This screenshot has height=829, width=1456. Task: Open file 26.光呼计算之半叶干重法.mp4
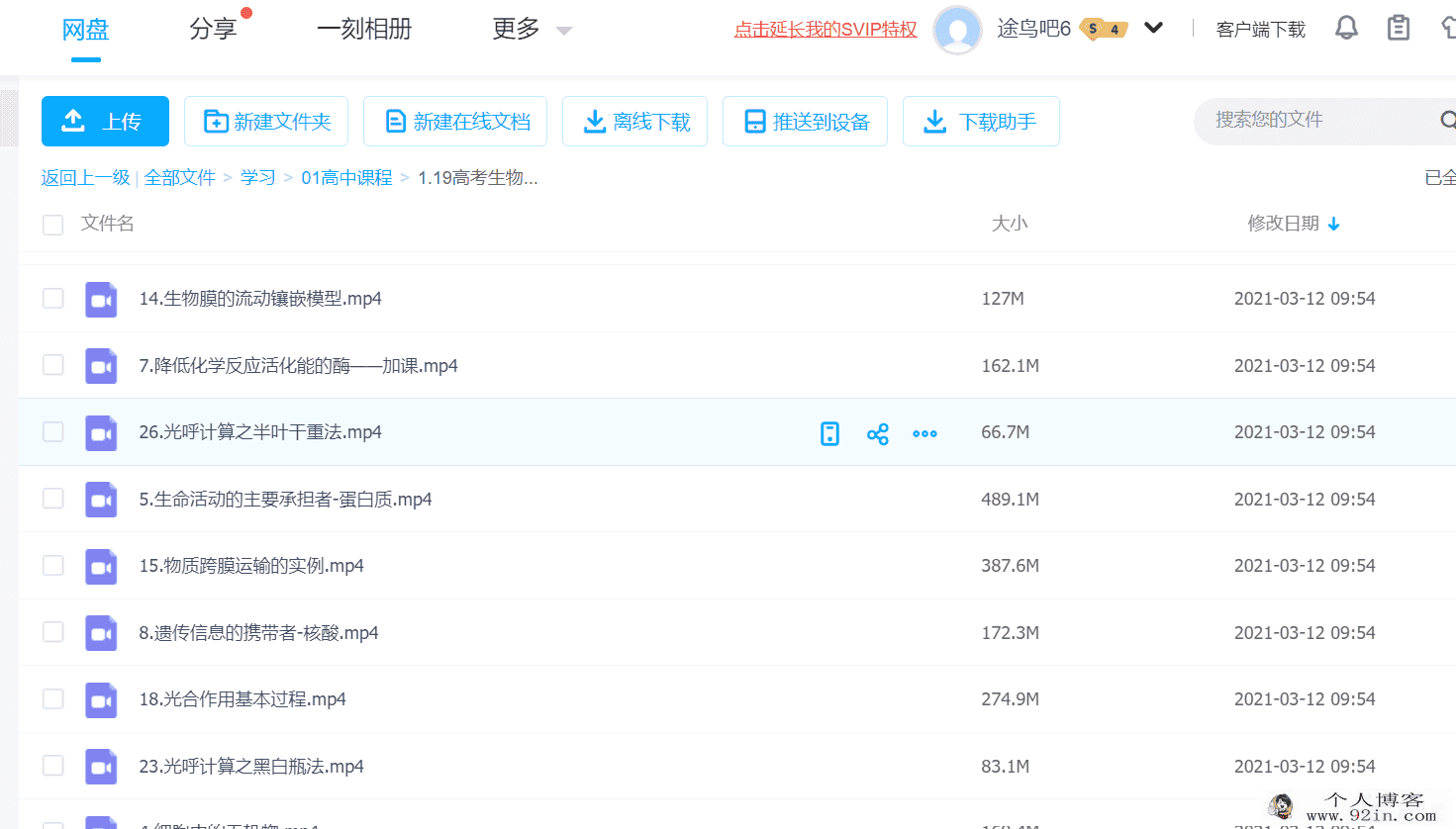(x=260, y=432)
